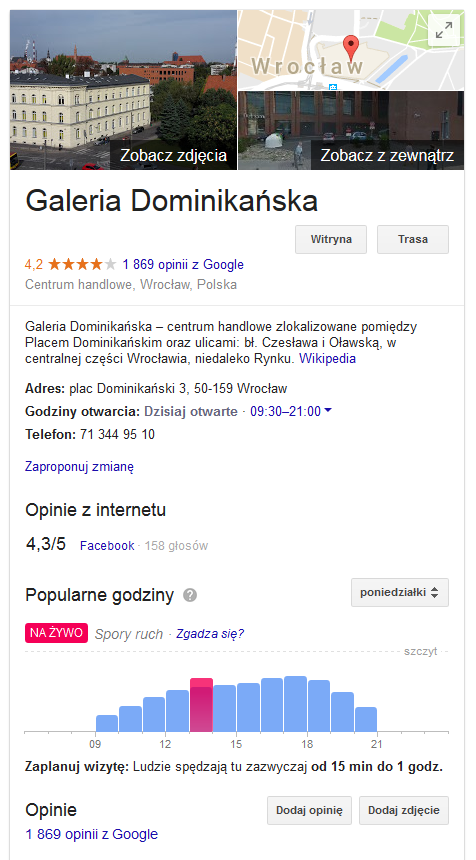The height and width of the screenshot is (860, 476).
Task: Open Zobacz z zewnątrz street view thumbnail
Action: [351, 131]
